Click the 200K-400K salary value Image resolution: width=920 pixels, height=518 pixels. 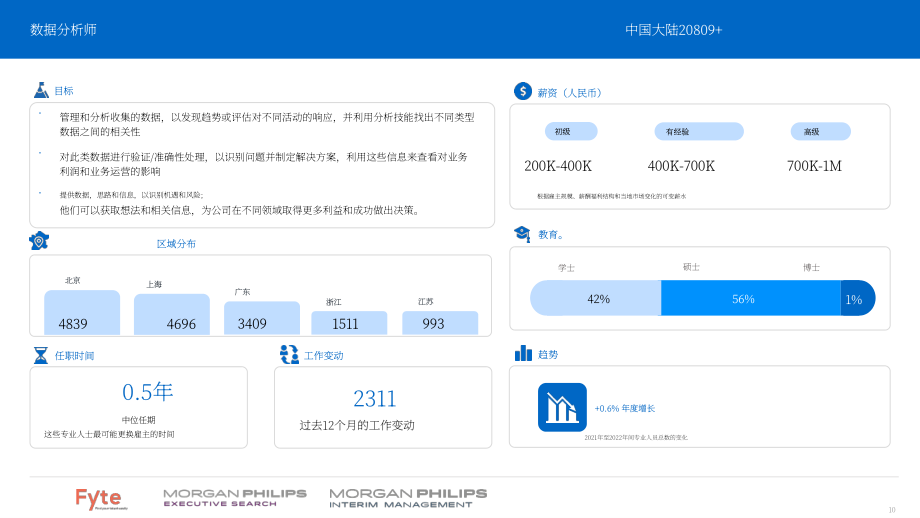point(558,166)
